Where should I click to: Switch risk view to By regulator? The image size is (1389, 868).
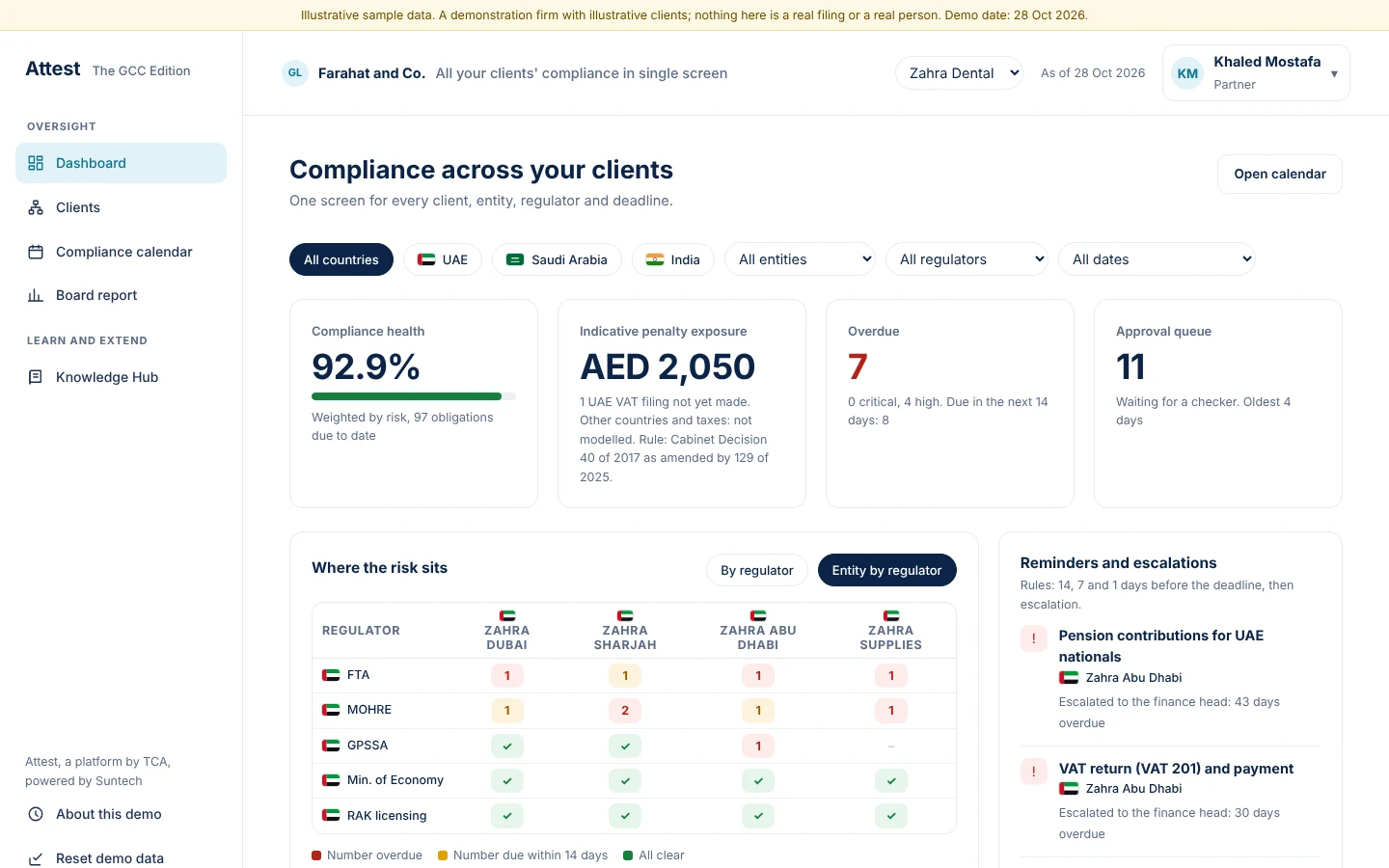(757, 570)
